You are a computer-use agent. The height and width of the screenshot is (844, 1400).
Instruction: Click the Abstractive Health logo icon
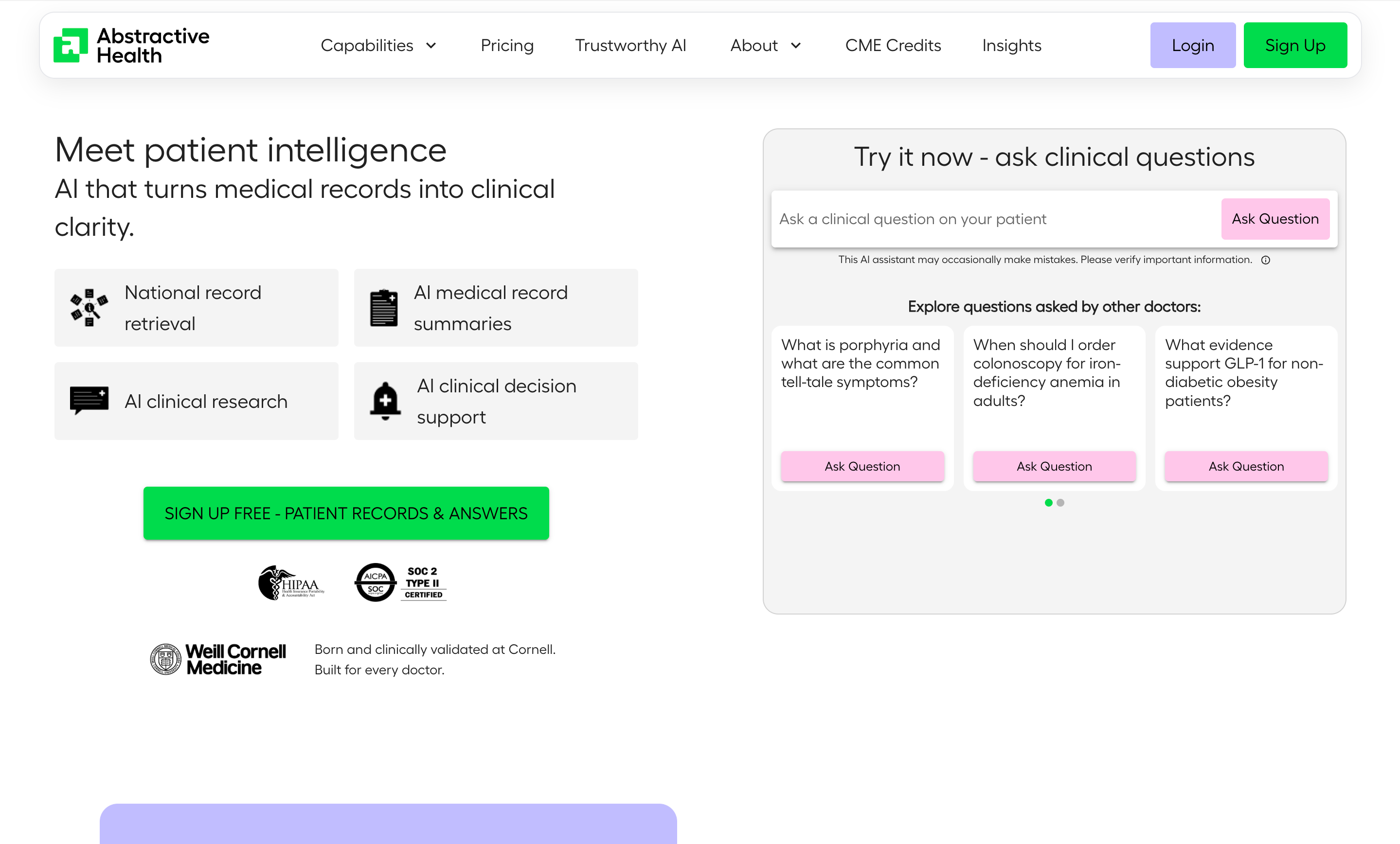(71, 45)
